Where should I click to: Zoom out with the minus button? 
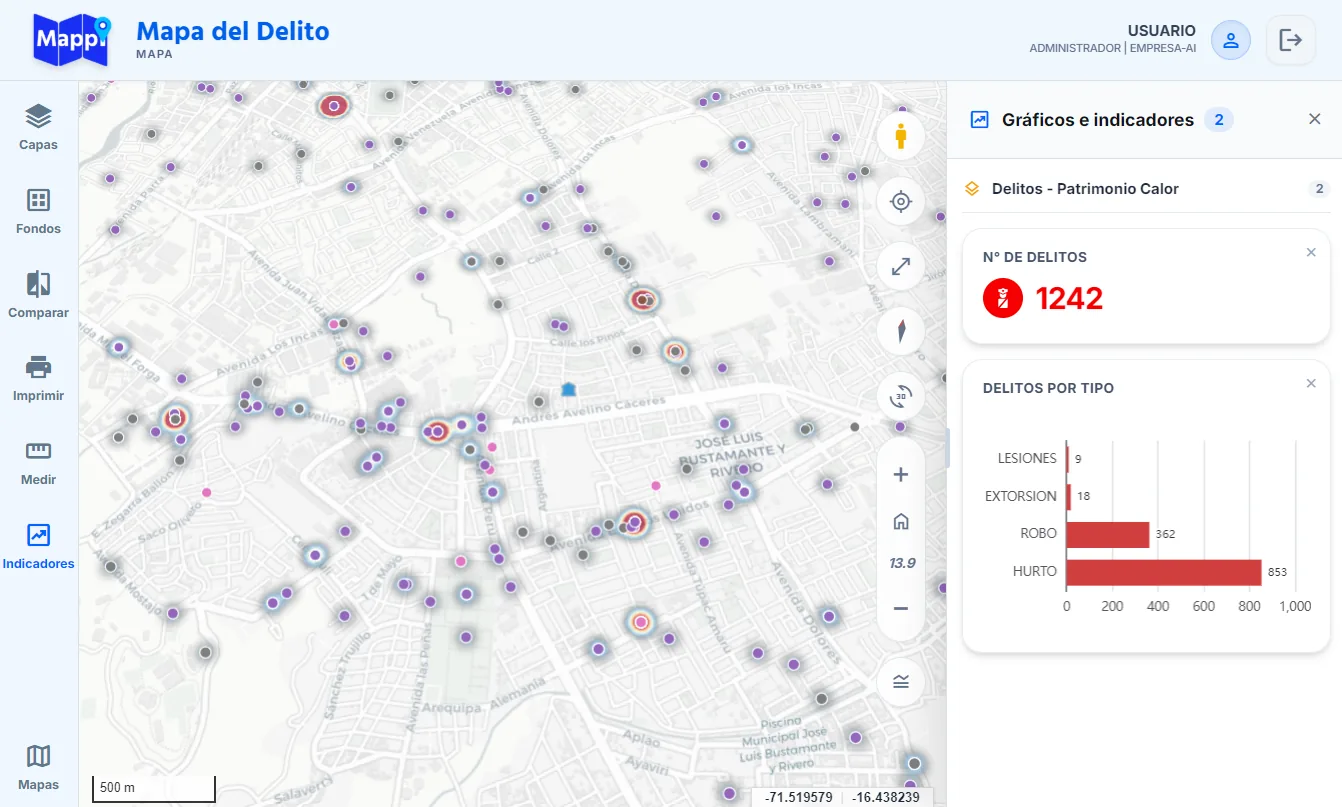point(901,608)
